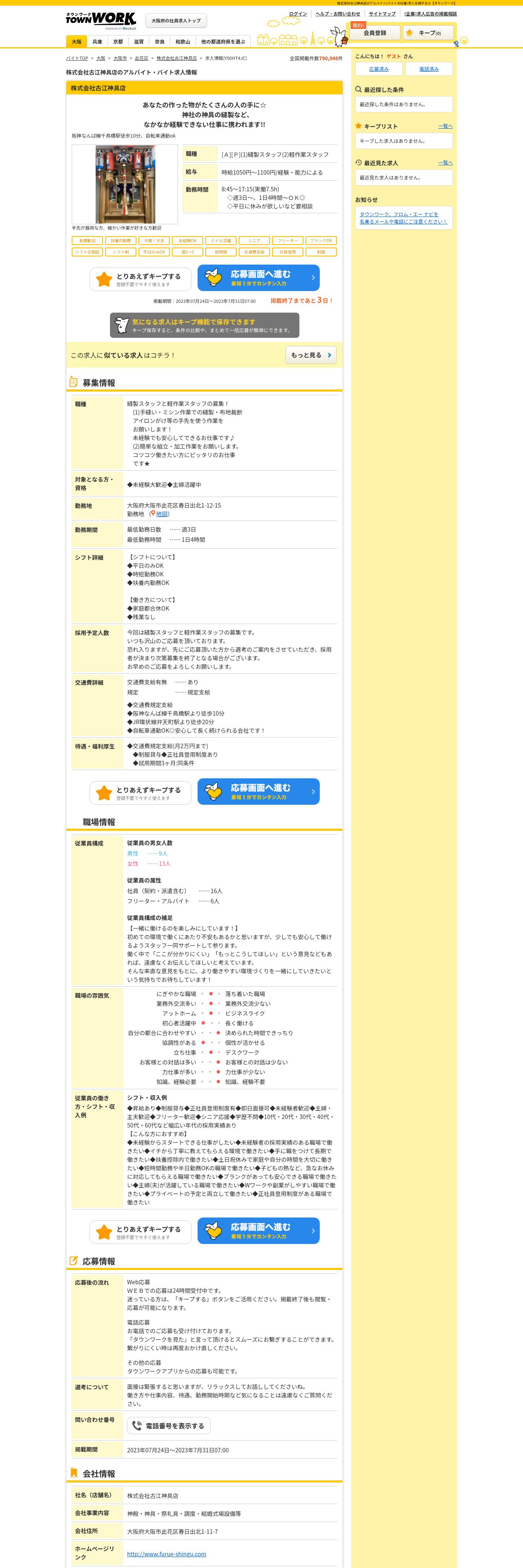This screenshot has width=523, height=1568.
Task: Click the star icon beside キープリスト heading
Action: coord(358,126)
